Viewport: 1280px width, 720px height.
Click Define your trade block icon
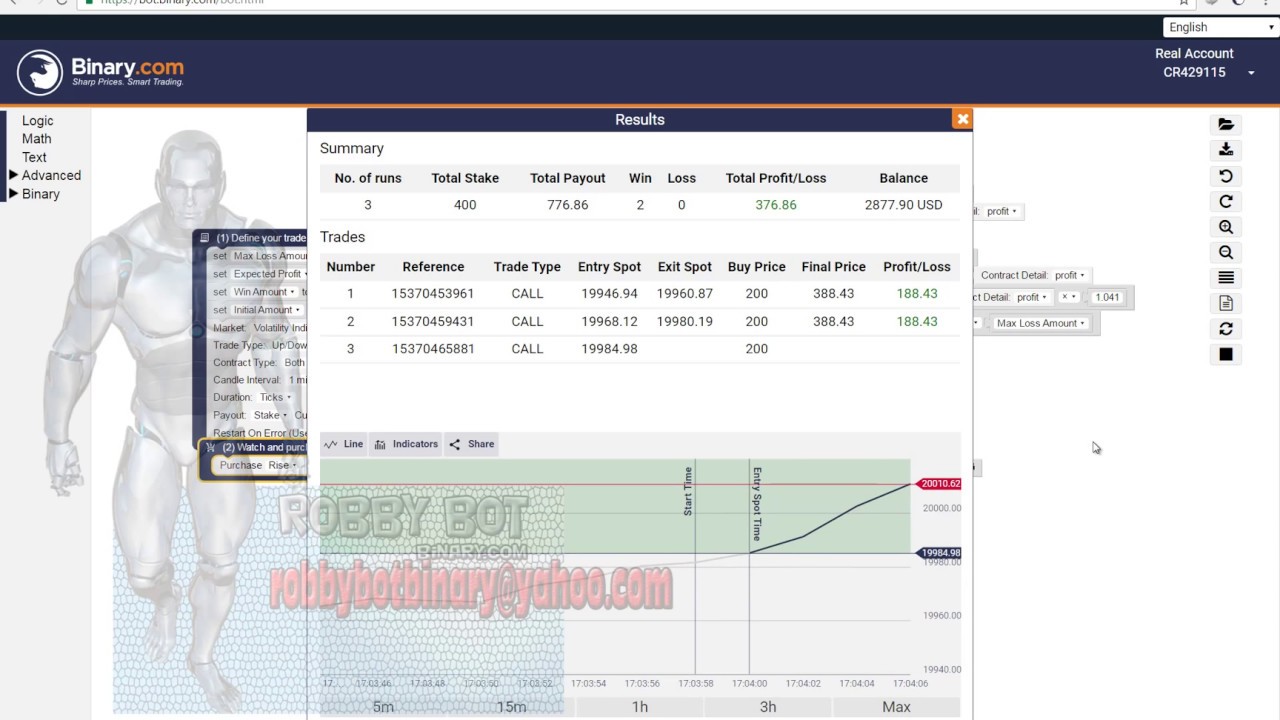[204, 238]
